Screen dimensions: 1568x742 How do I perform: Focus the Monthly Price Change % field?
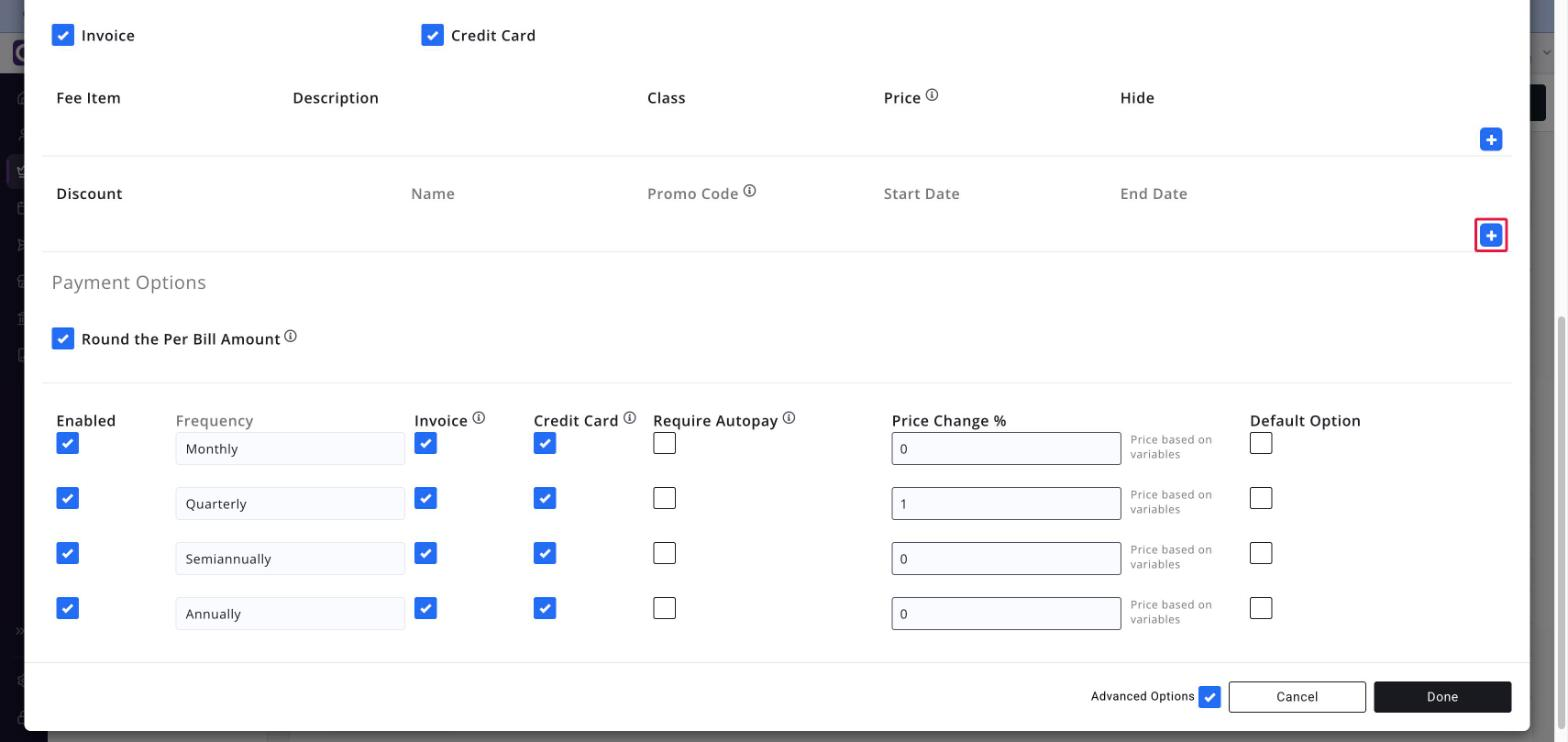point(1006,449)
